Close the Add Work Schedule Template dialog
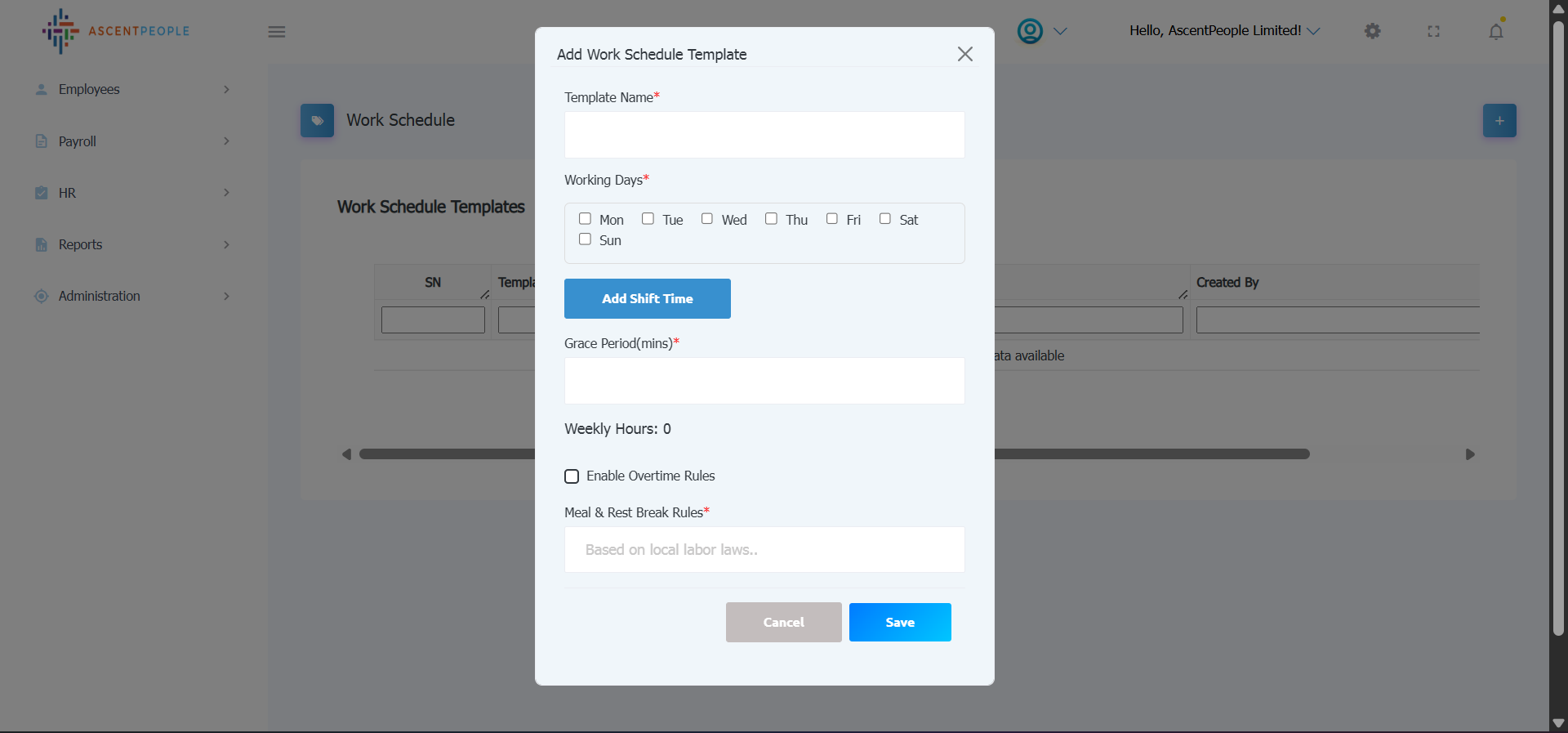1568x733 pixels. coord(964,54)
